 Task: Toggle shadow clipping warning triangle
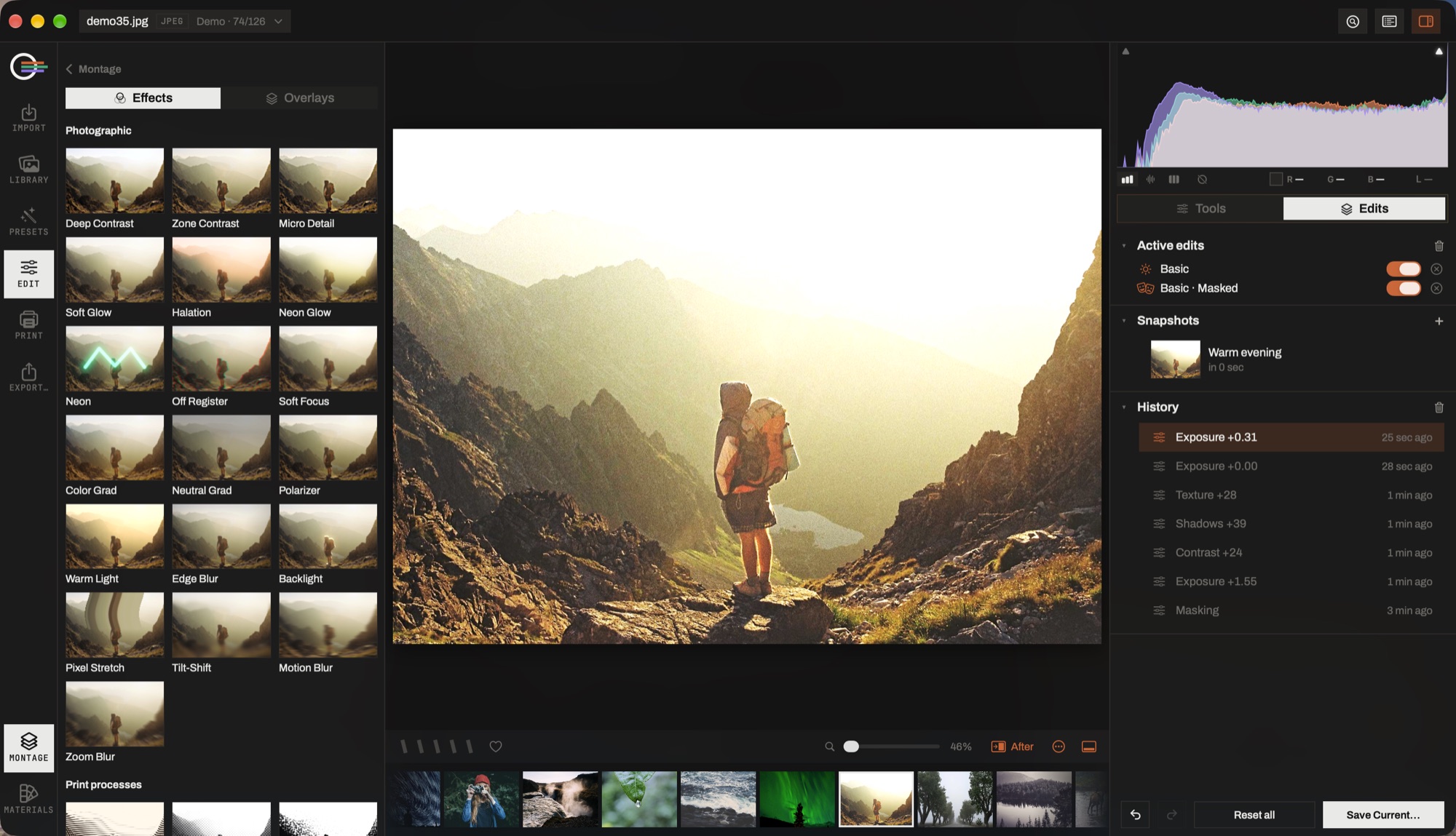tap(1125, 52)
